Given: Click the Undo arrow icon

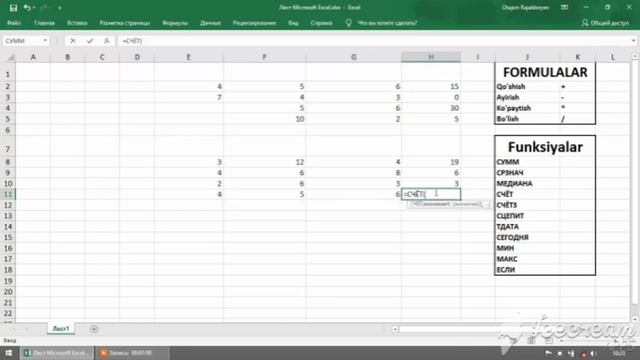Looking at the screenshot, I should coord(27,8).
